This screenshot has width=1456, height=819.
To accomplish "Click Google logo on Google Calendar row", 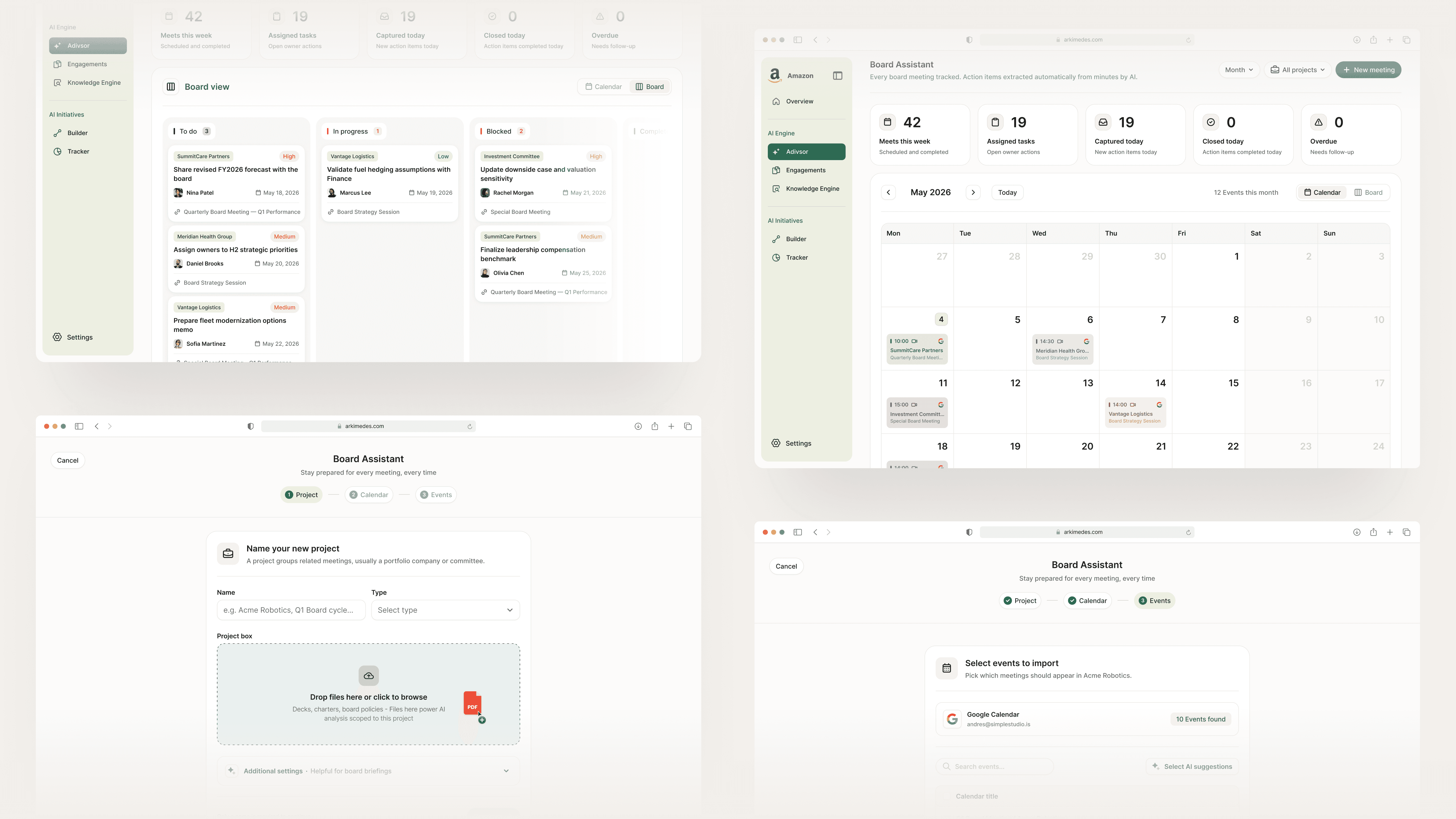I will (x=952, y=719).
